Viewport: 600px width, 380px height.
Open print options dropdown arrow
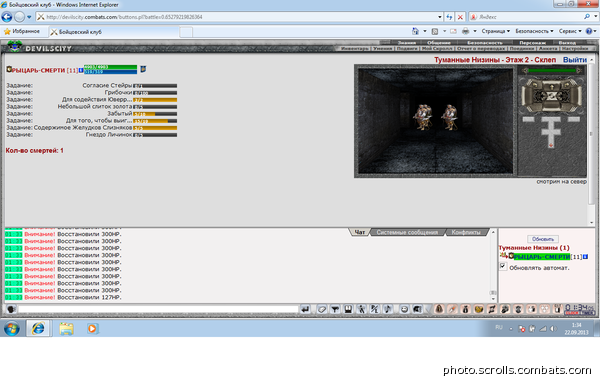[475, 31]
